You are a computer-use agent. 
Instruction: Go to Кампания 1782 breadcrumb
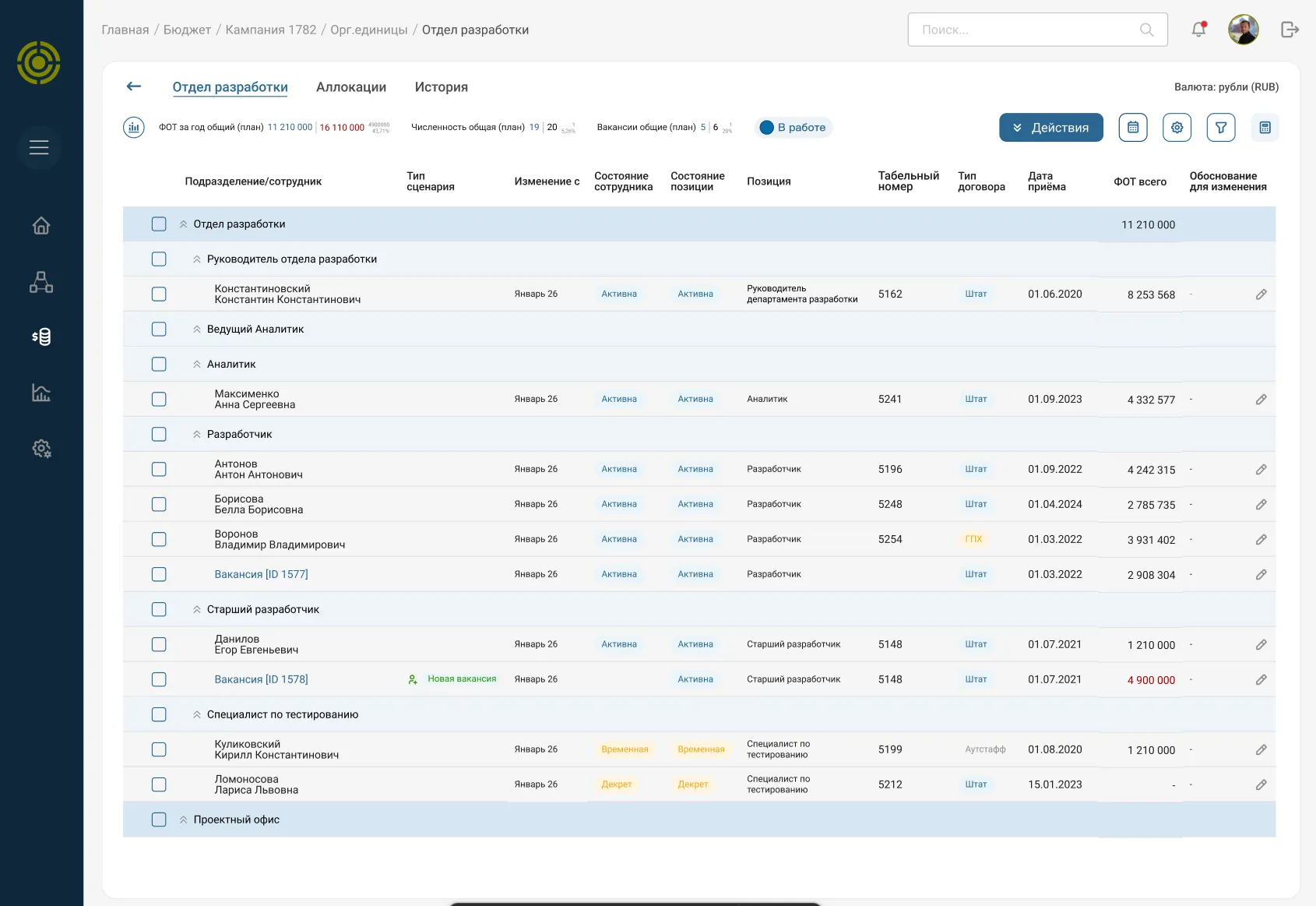click(270, 30)
